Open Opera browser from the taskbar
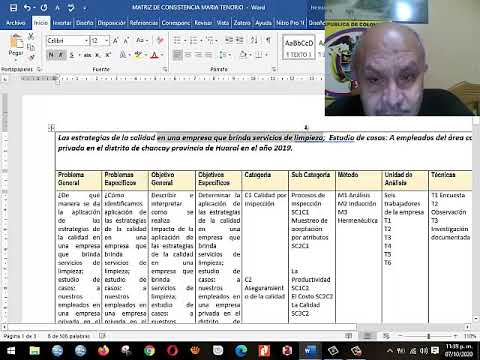 [172, 351]
